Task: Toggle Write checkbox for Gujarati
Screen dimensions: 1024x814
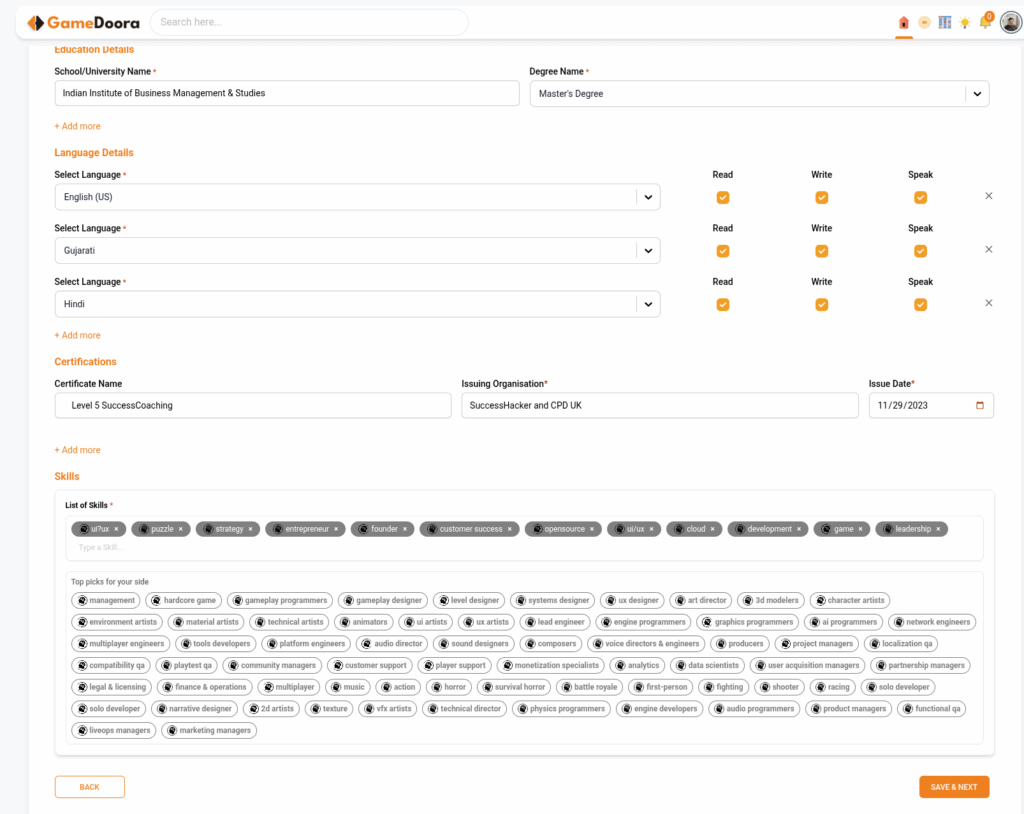Action: coord(822,251)
